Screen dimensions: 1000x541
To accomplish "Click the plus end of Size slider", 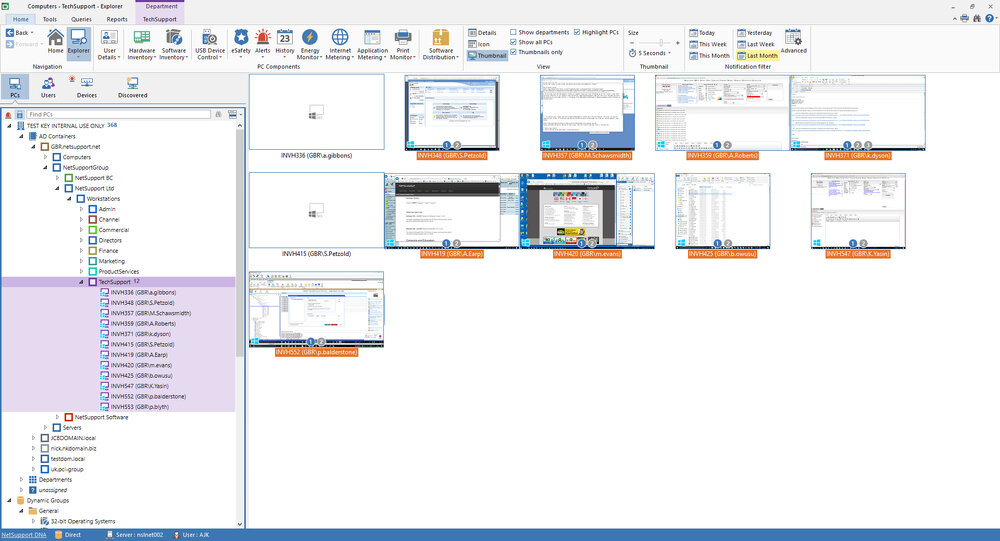I will (677, 43).
